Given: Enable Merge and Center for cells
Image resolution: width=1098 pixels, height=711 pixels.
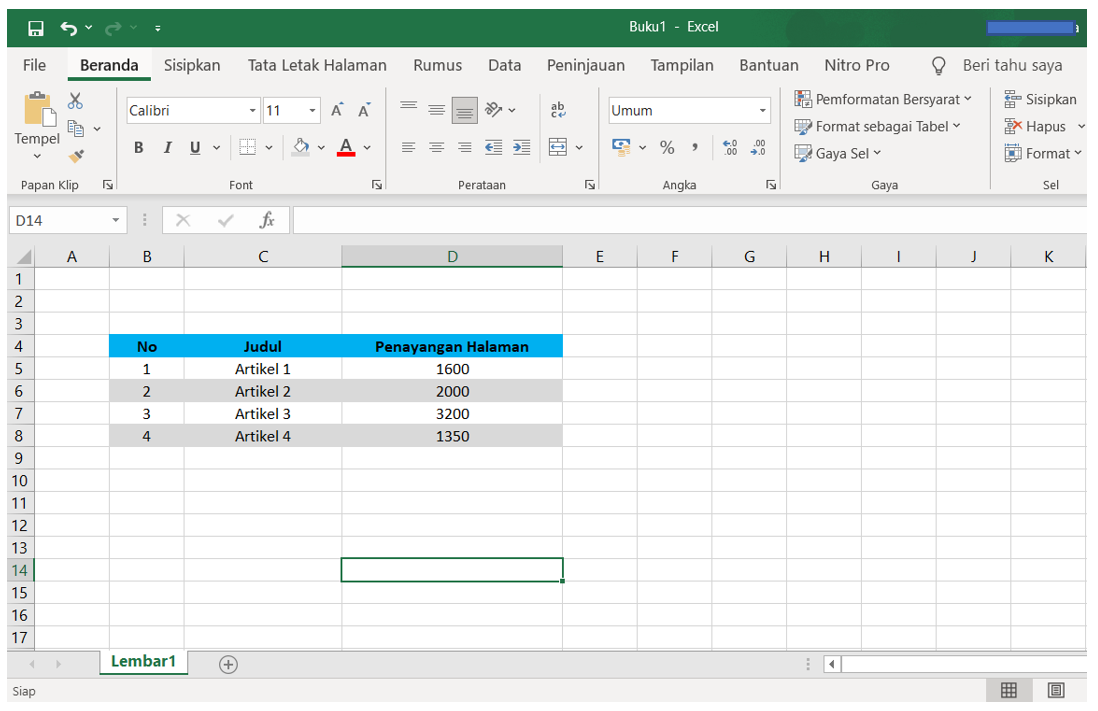Looking at the screenshot, I should (560, 147).
